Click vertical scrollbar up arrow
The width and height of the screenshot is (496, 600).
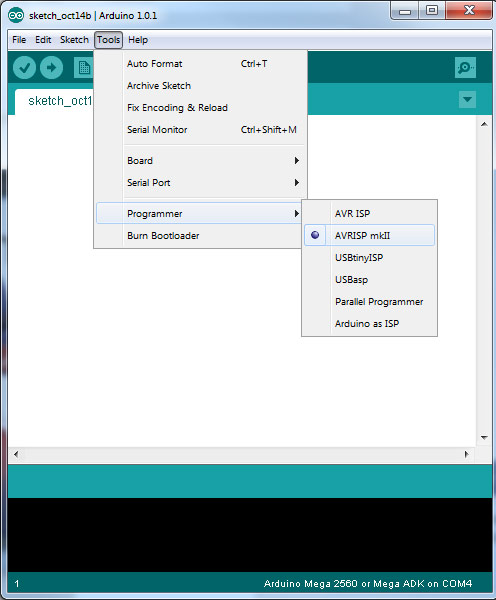pos(484,124)
